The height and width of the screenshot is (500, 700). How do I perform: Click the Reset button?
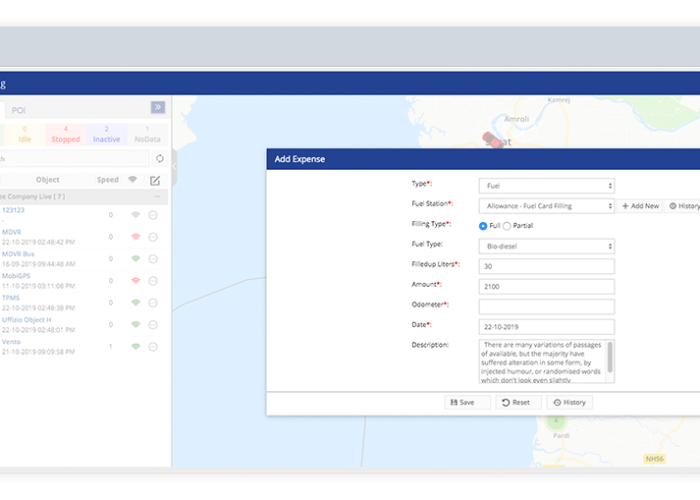(518, 402)
